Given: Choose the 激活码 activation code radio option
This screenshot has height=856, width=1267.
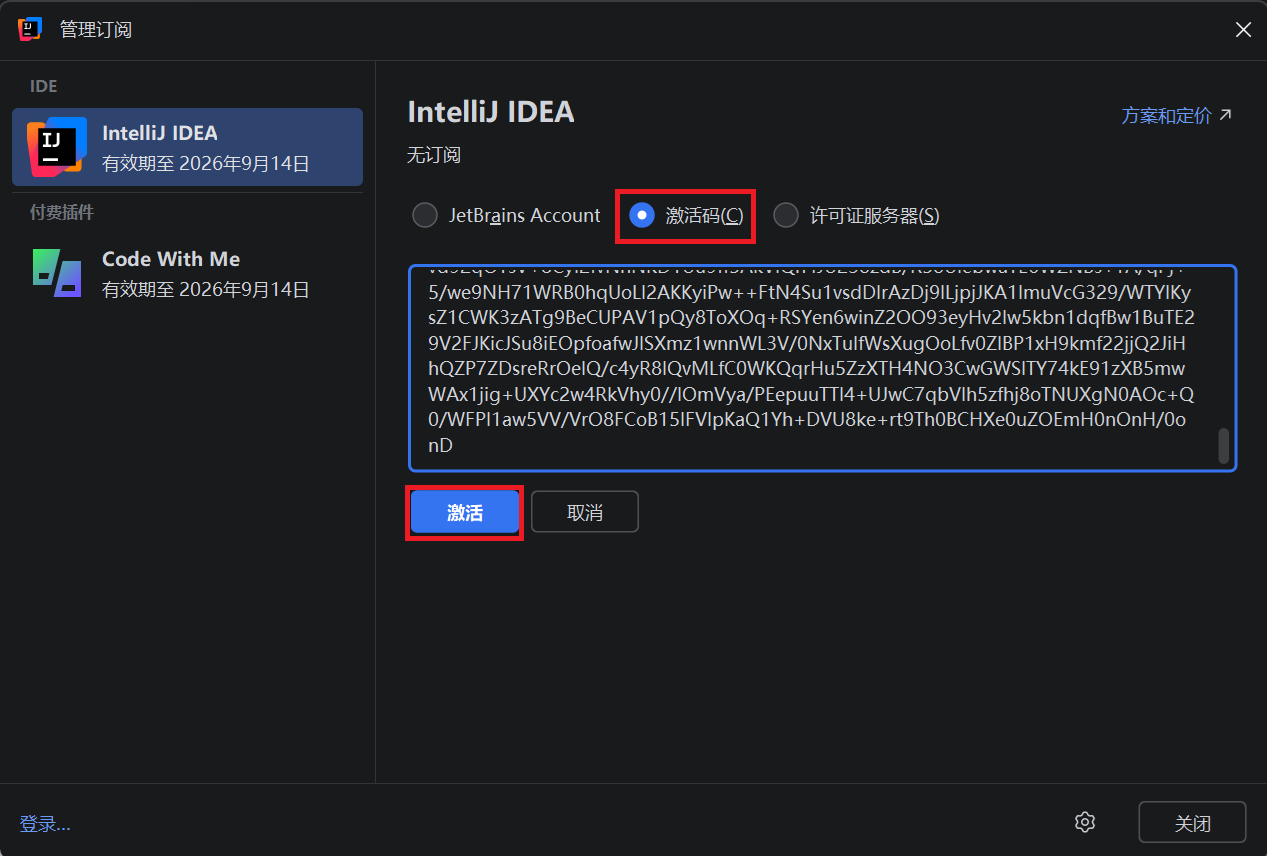Looking at the screenshot, I should tap(686, 215).
